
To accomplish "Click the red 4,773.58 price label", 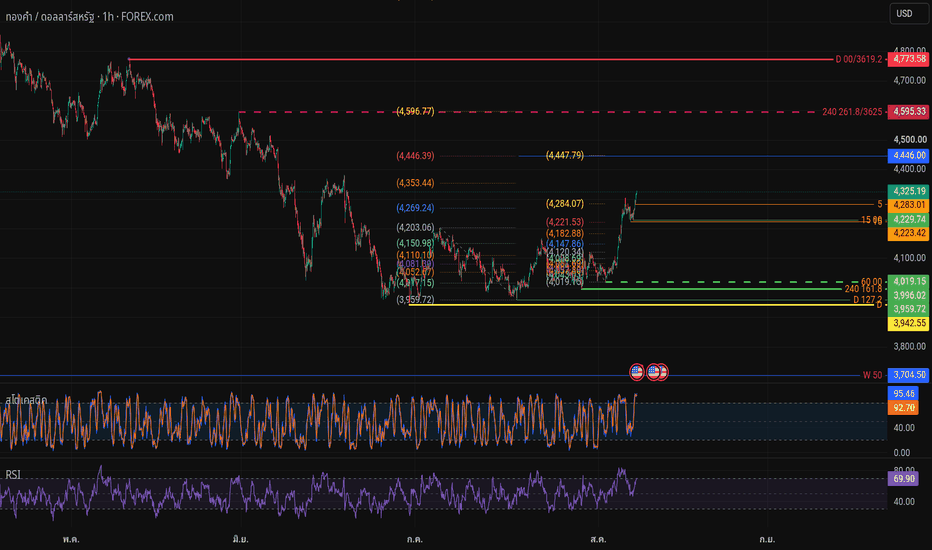I will click(x=909, y=59).
